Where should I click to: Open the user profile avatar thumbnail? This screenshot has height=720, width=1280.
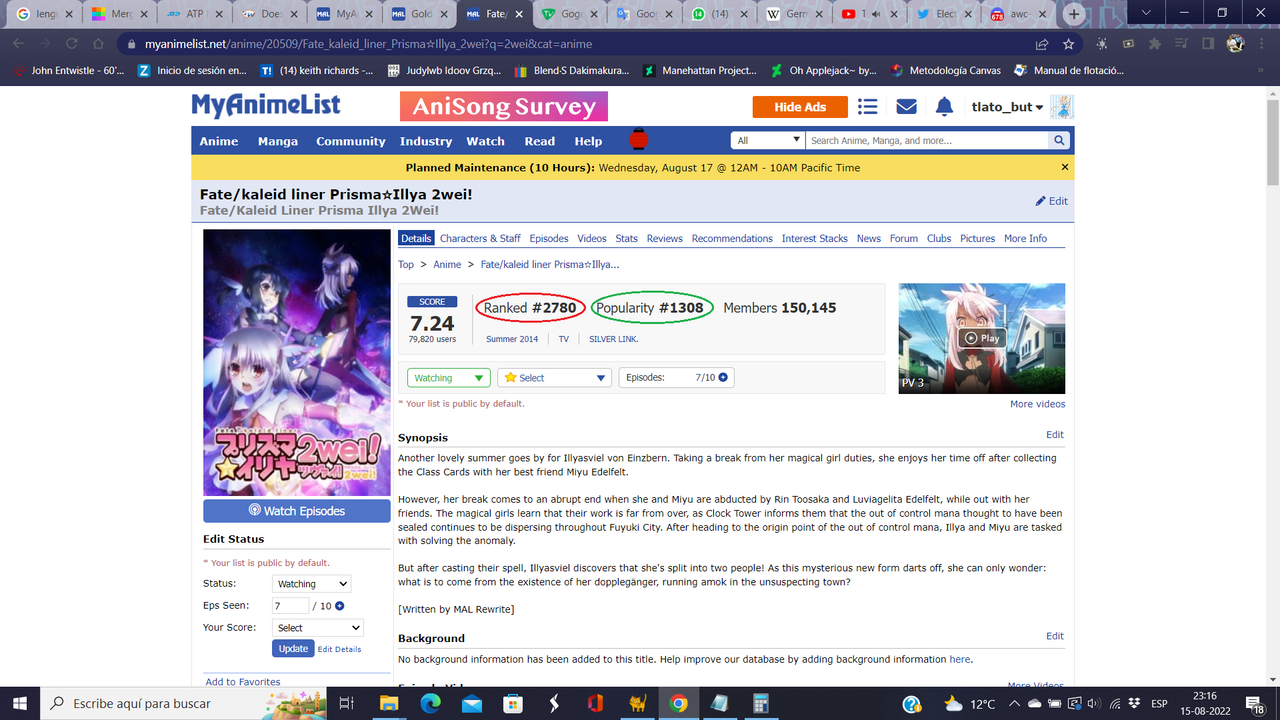coord(1062,106)
